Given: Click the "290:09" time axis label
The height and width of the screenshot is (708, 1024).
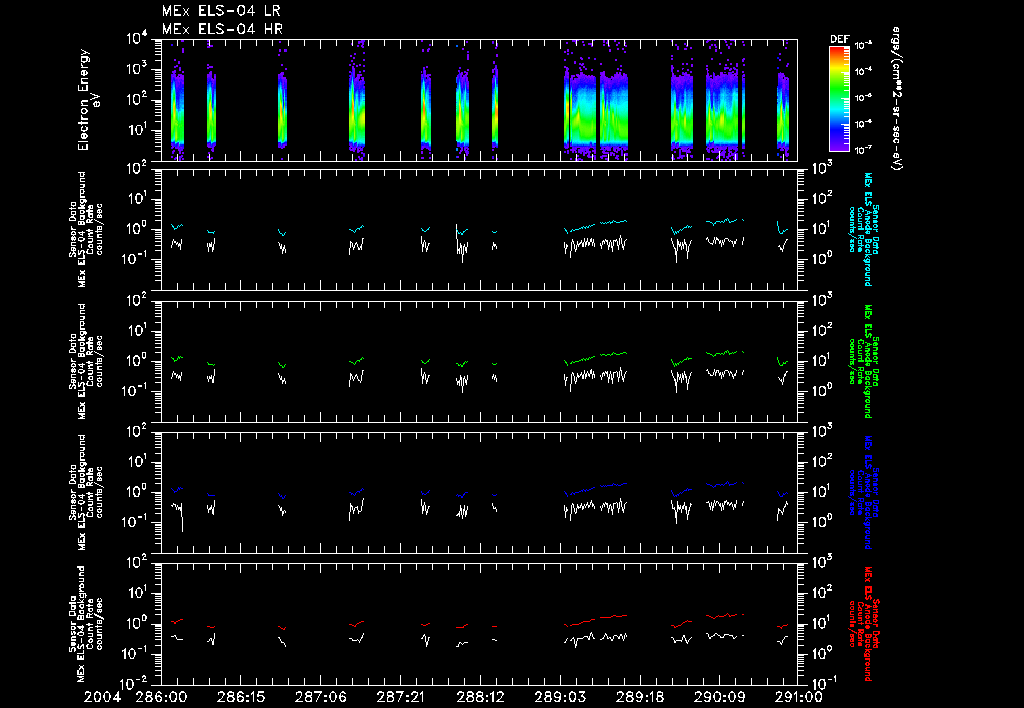Looking at the screenshot, I should pyautogui.click(x=718, y=697).
